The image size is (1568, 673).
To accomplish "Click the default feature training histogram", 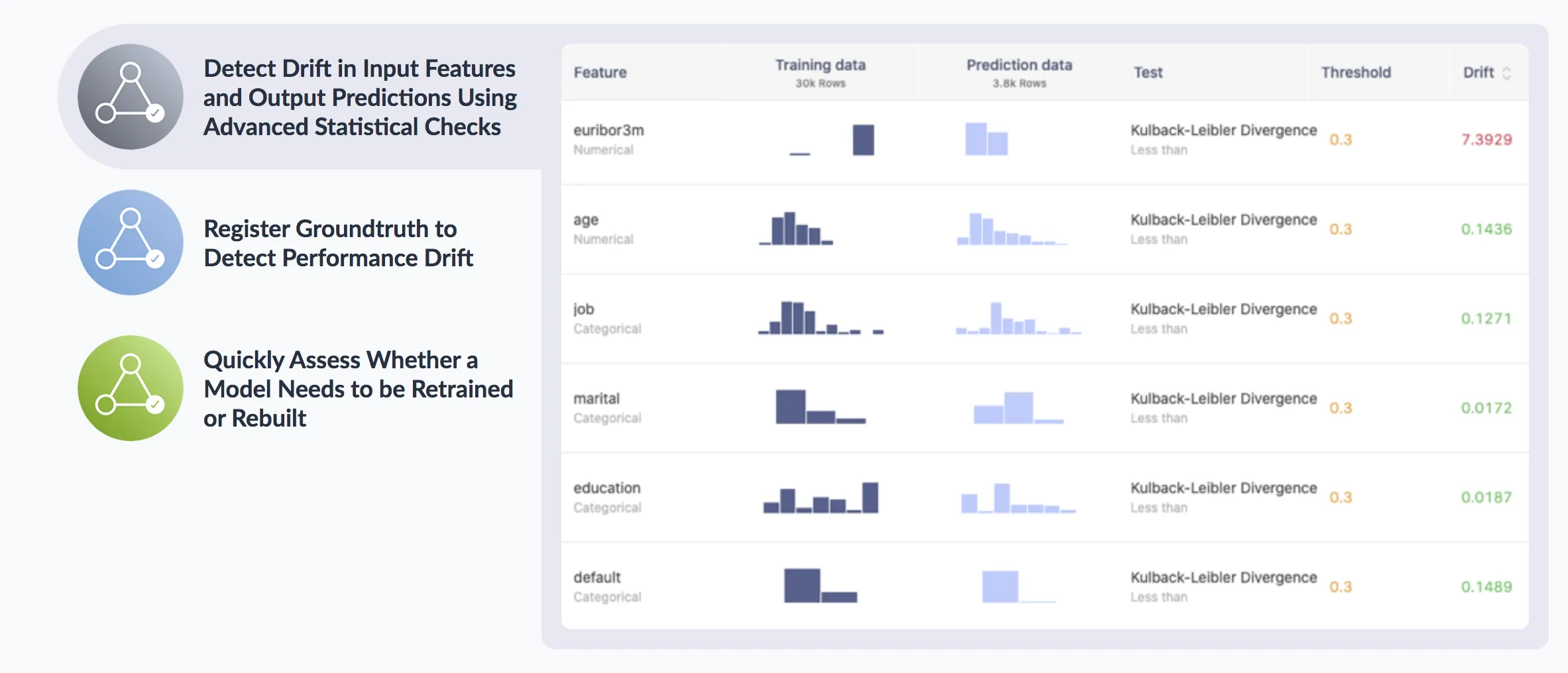I will tap(820, 586).
